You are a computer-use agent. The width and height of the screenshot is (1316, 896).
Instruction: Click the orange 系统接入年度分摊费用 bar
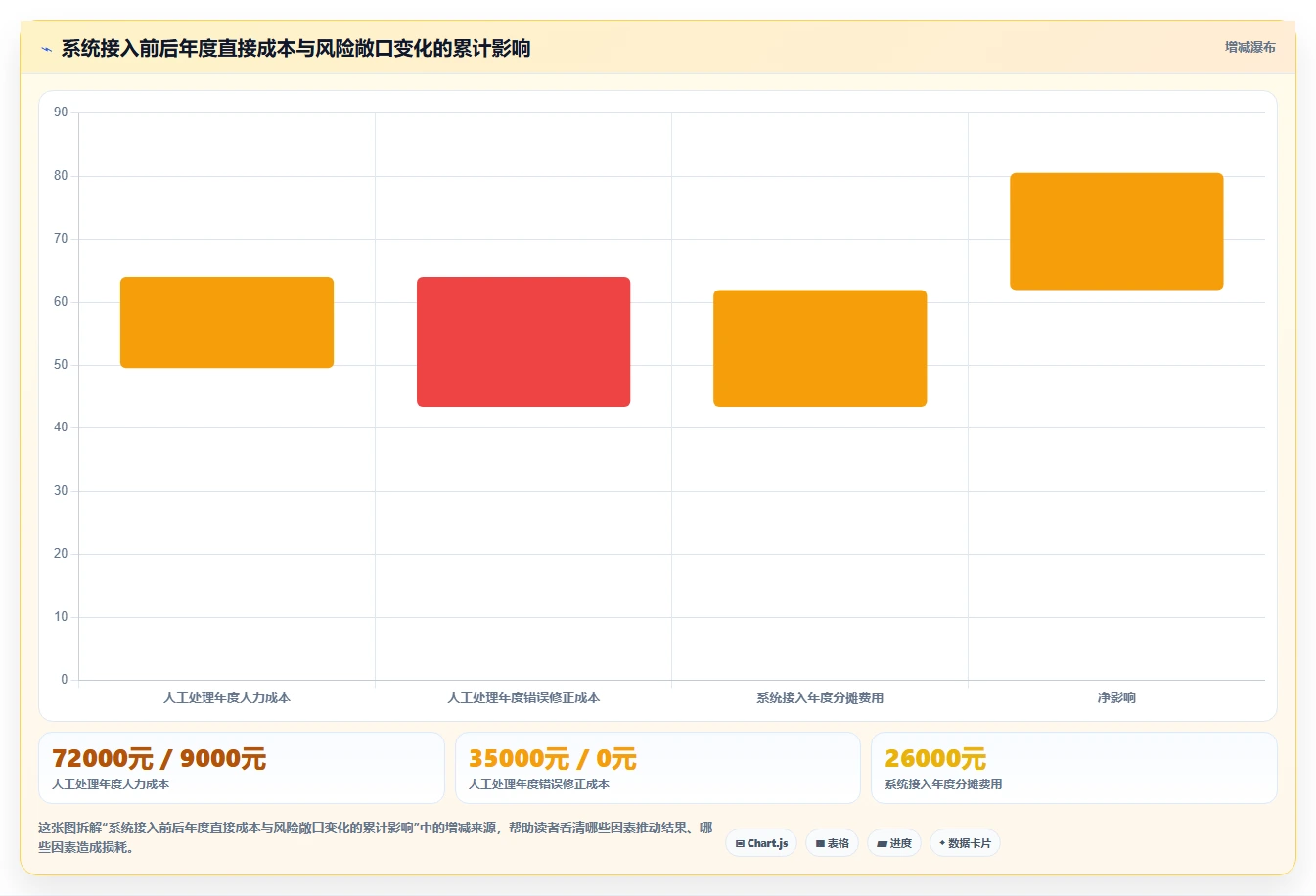click(x=820, y=348)
